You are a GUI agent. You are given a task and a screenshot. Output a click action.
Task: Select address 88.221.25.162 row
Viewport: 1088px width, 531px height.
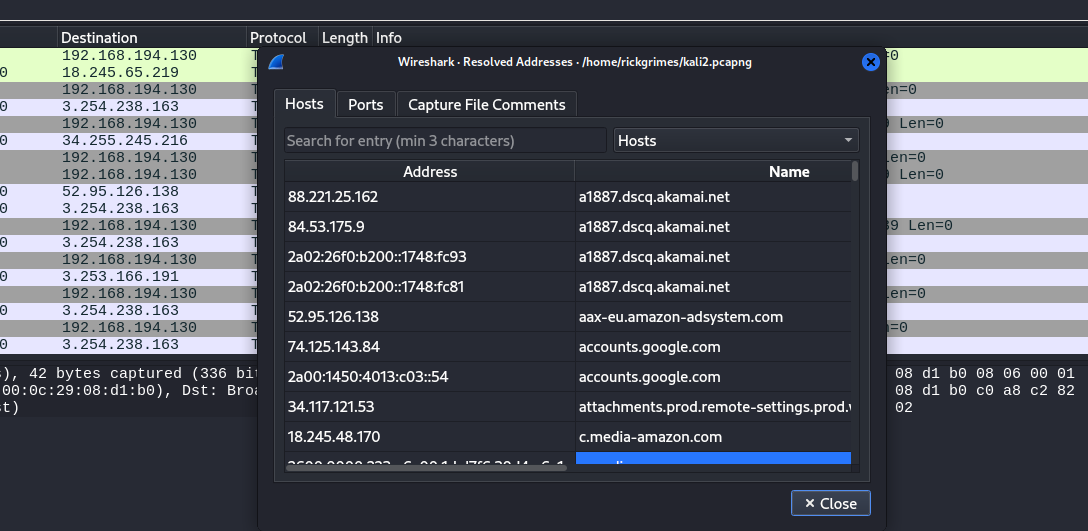(x=430, y=197)
